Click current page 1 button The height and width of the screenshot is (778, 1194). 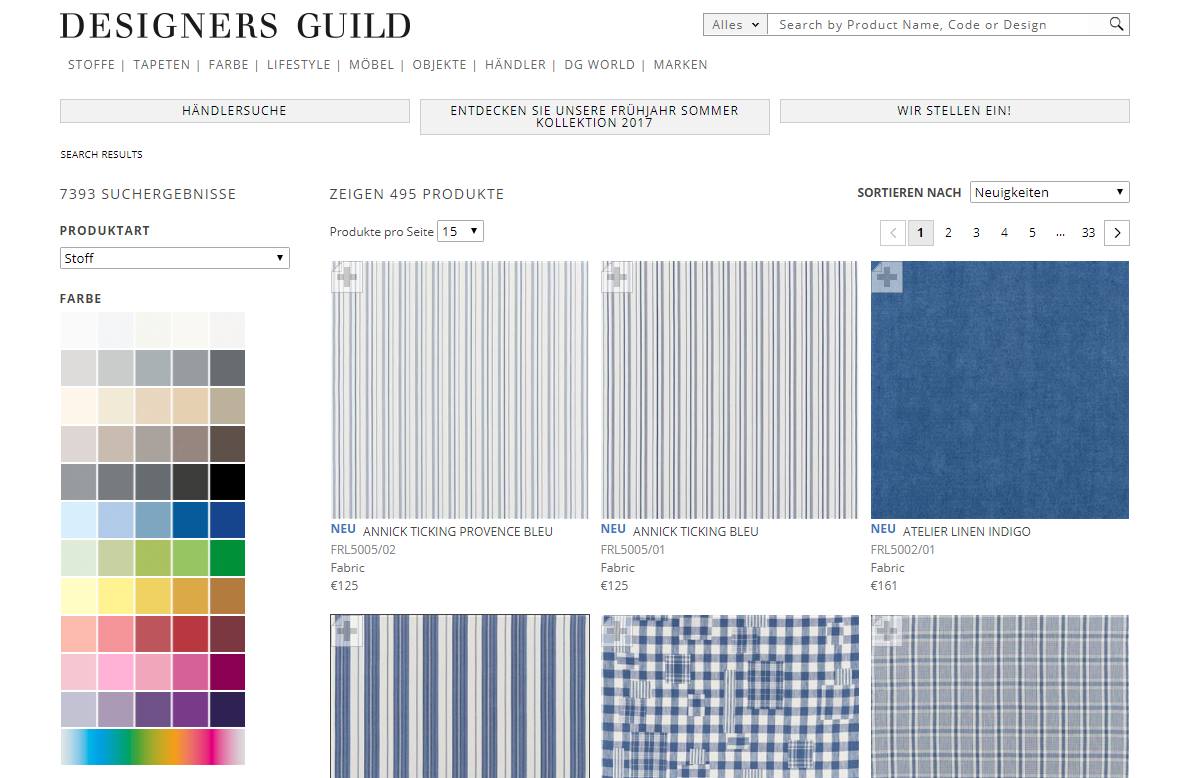pyautogui.click(x=921, y=233)
